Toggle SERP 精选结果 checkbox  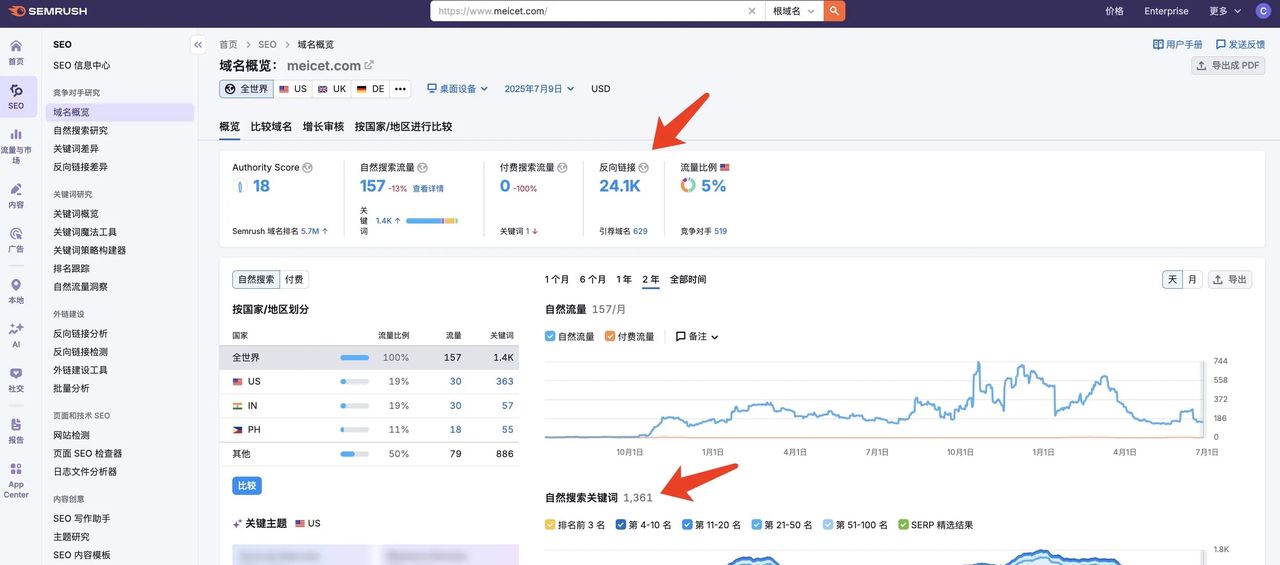903,524
